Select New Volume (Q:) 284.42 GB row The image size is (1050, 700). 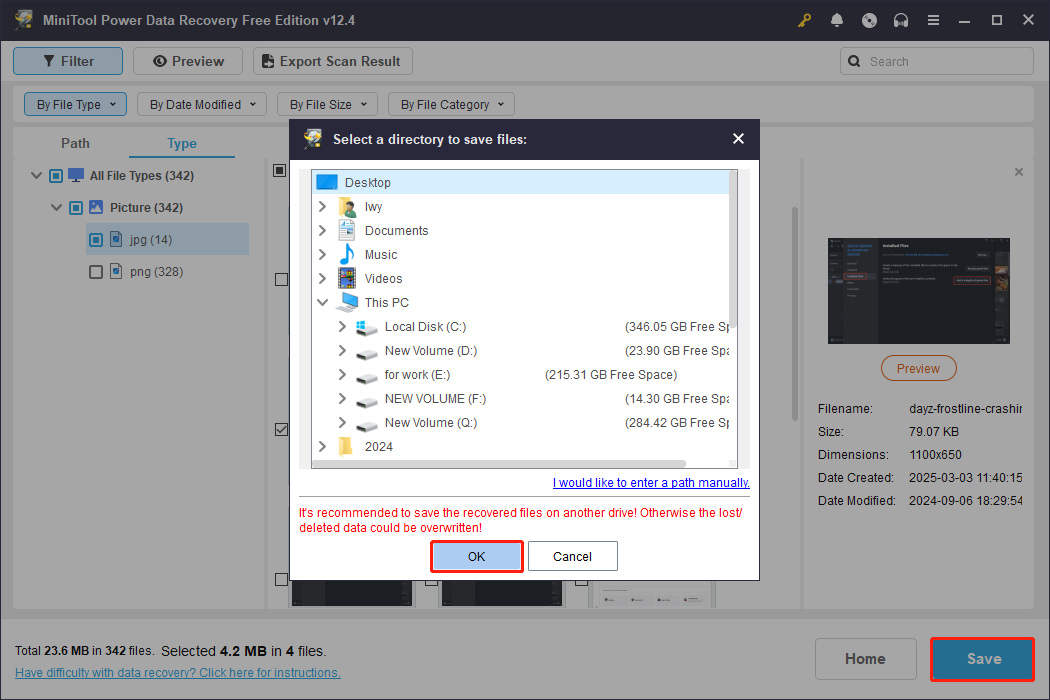(x=521, y=423)
